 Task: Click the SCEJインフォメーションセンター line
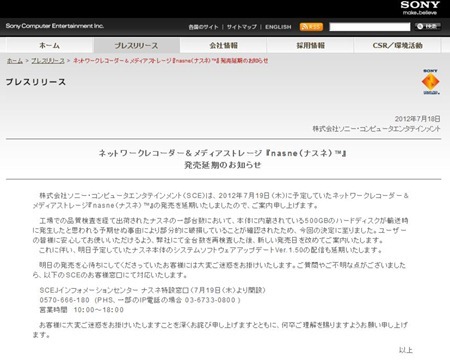point(152,290)
